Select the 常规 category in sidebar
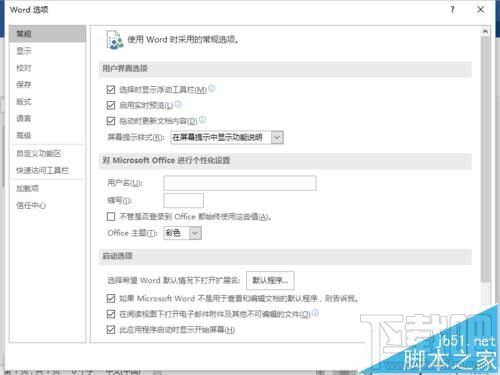Viewport: 500px width, 375px height. (x=47, y=34)
